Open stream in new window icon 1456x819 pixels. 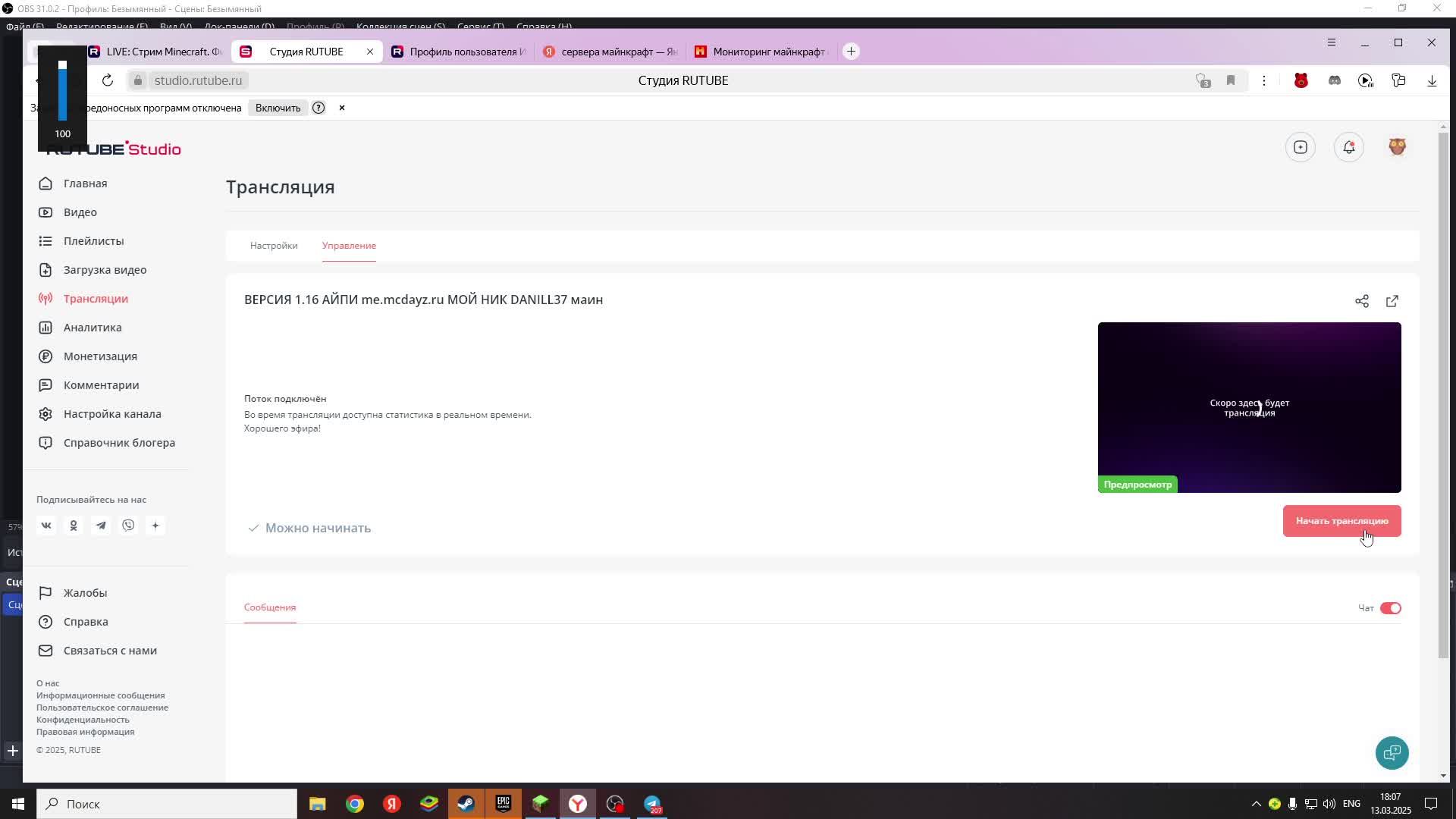tap(1392, 301)
